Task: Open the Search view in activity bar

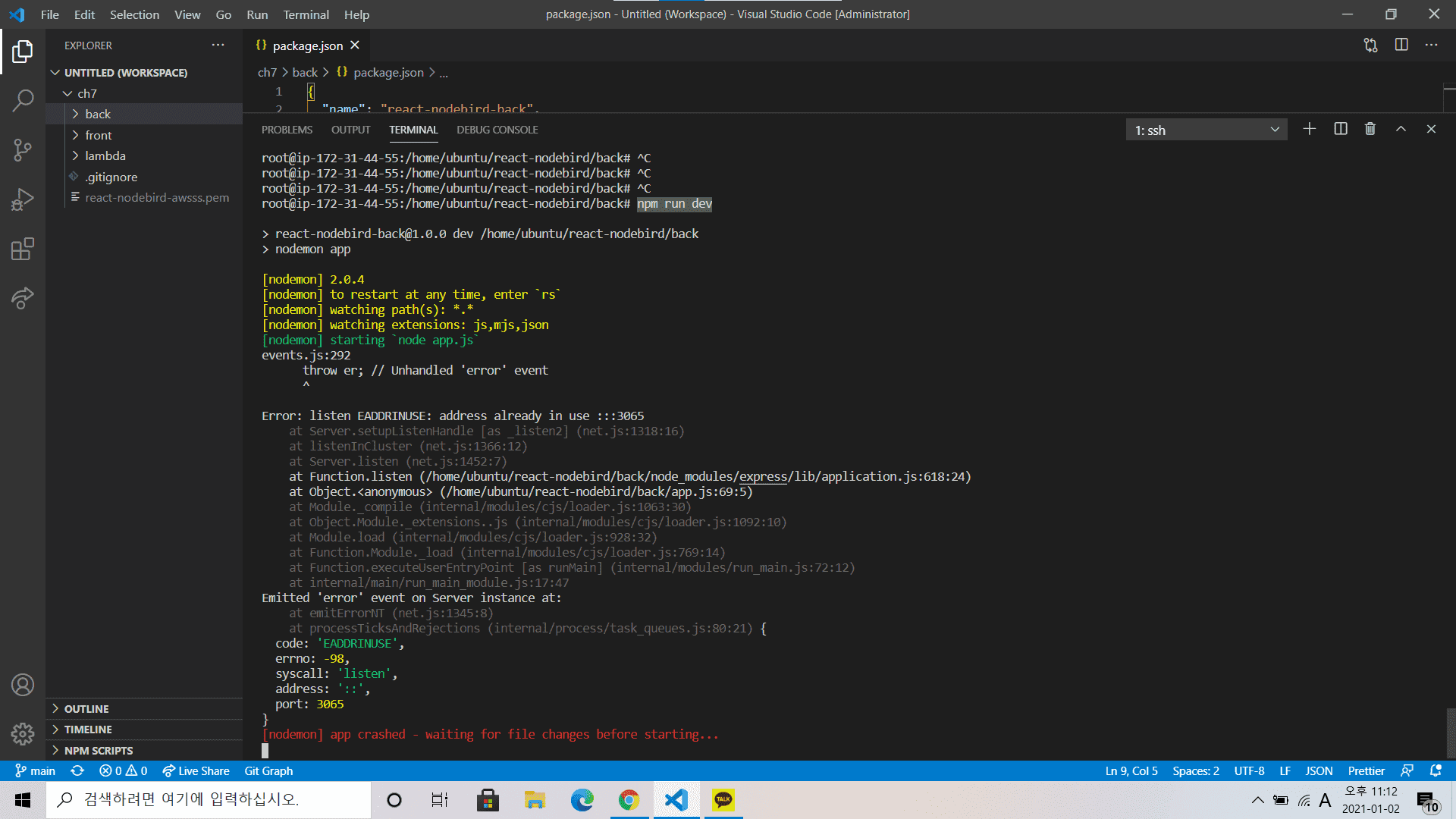Action: pos(23,100)
